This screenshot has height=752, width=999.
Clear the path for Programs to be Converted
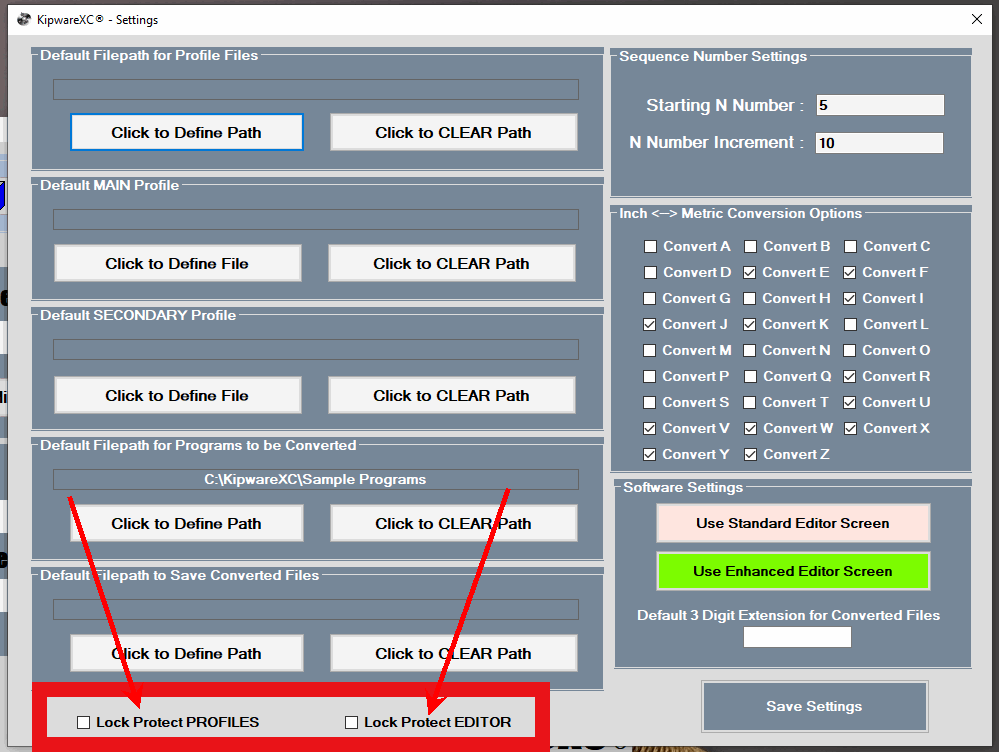click(453, 523)
